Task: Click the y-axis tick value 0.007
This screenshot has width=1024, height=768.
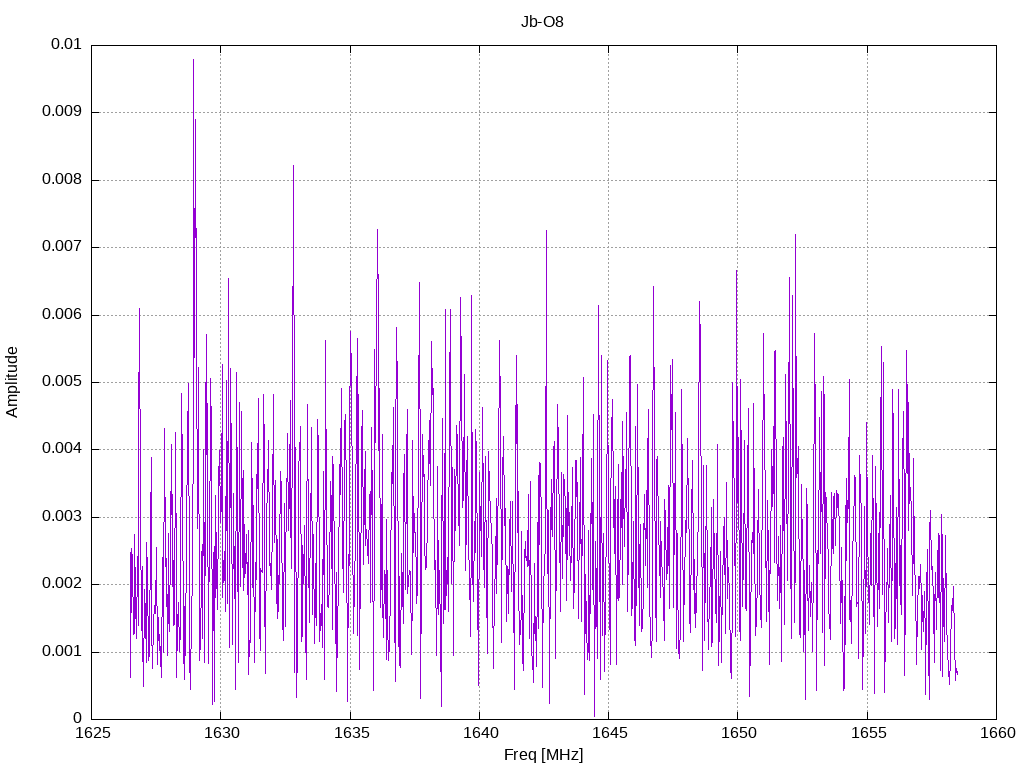Action: click(x=61, y=247)
